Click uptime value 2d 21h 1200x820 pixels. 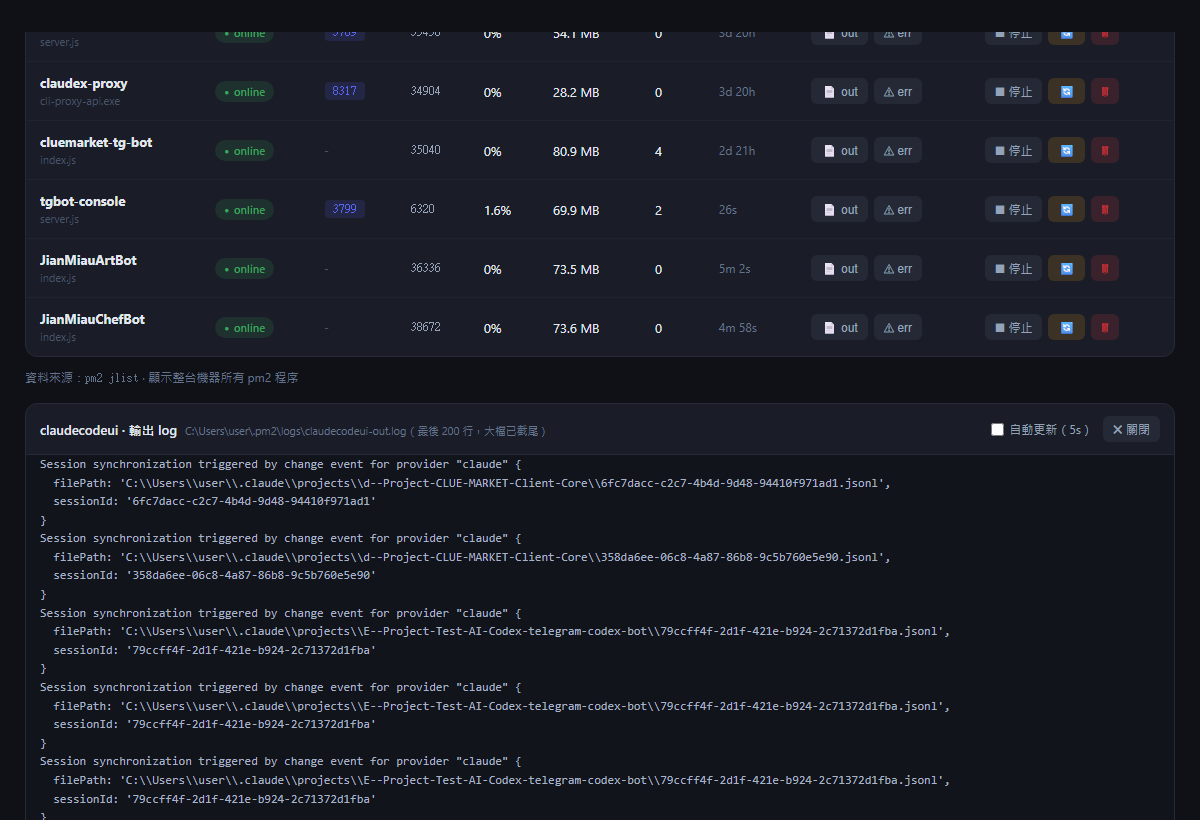coord(737,151)
